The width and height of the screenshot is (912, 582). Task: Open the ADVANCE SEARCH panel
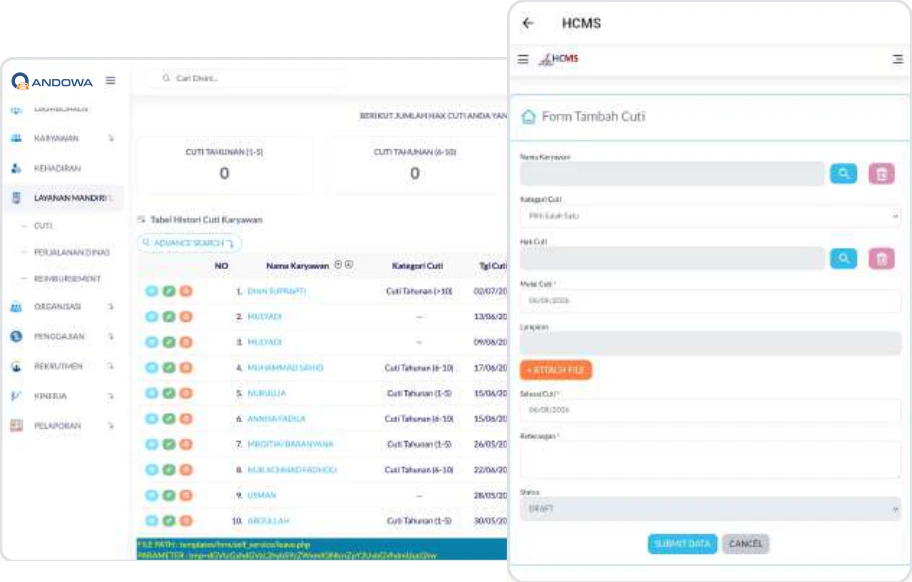189,243
